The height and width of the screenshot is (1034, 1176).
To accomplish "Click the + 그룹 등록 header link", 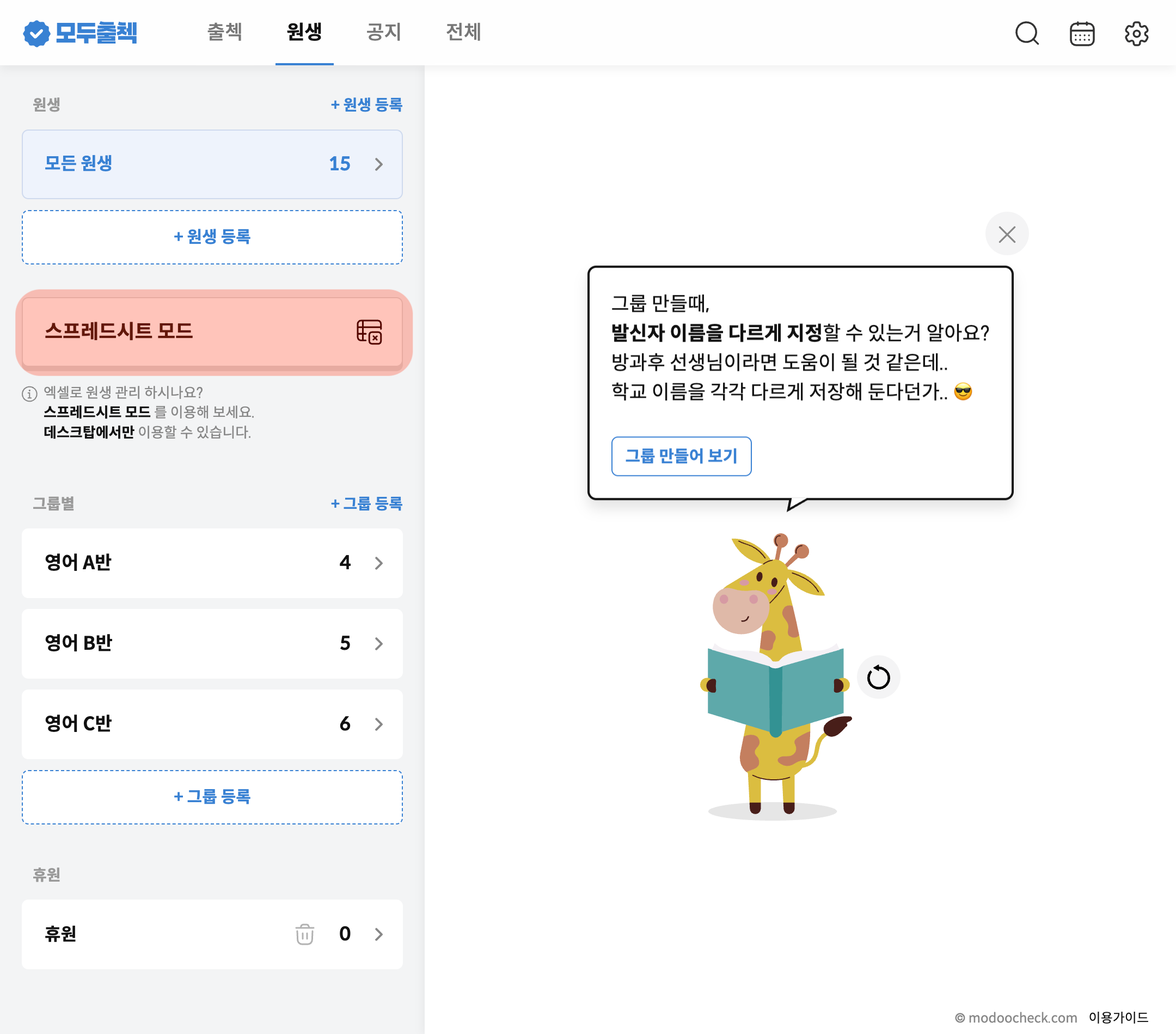I will 366,504.
